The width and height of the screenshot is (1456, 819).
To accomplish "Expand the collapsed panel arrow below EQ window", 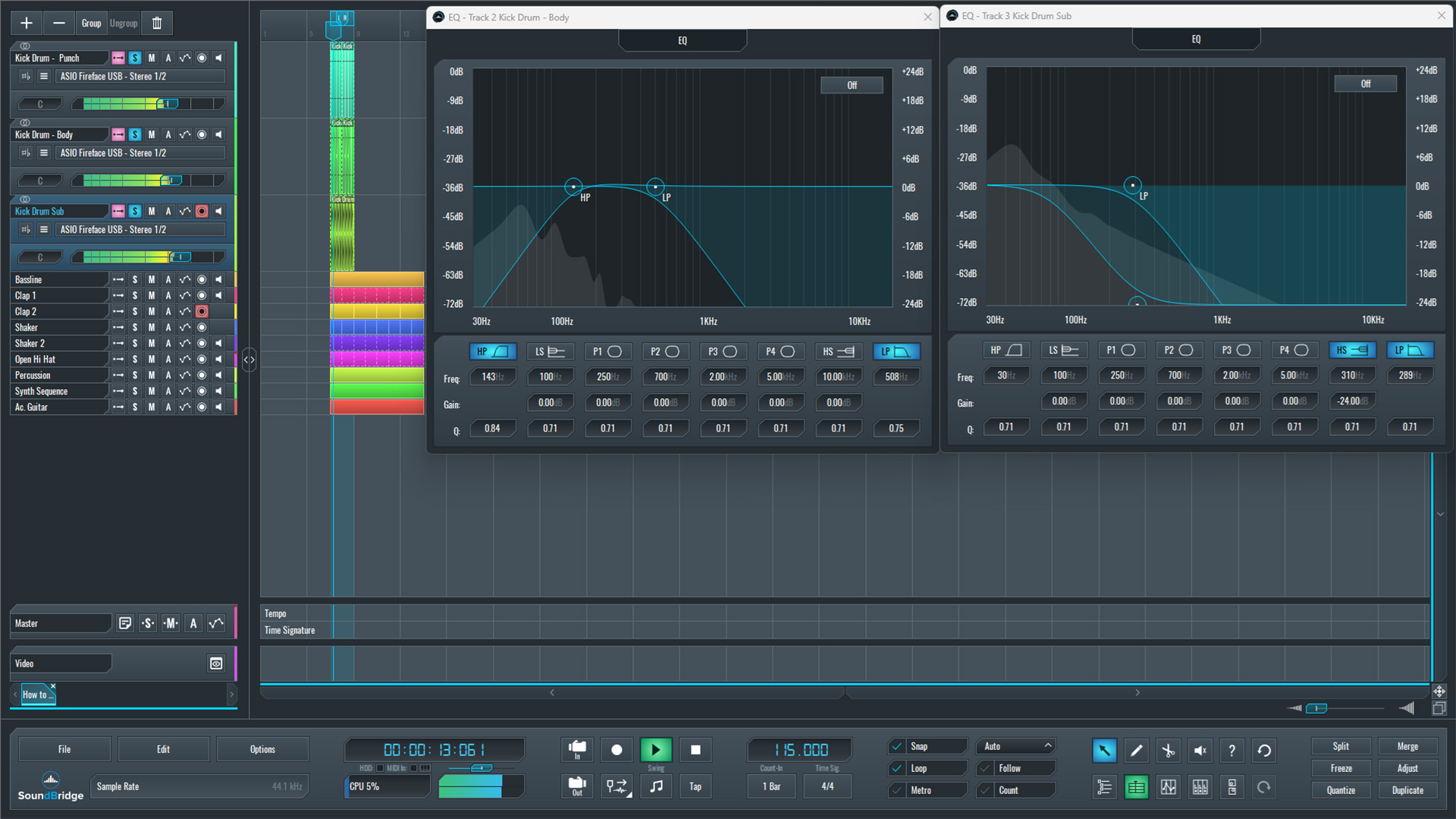I will click(1440, 514).
